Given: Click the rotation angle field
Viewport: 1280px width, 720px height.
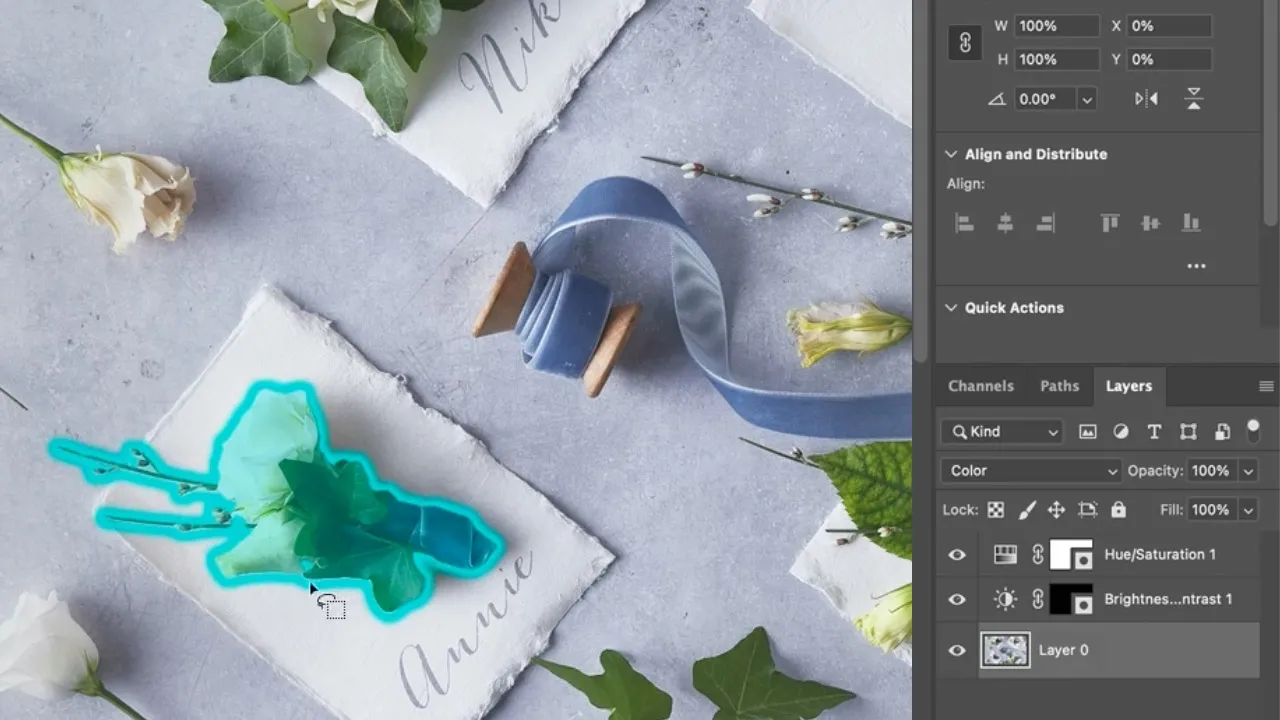Looking at the screenshot, I should [x=1044, y=99].
